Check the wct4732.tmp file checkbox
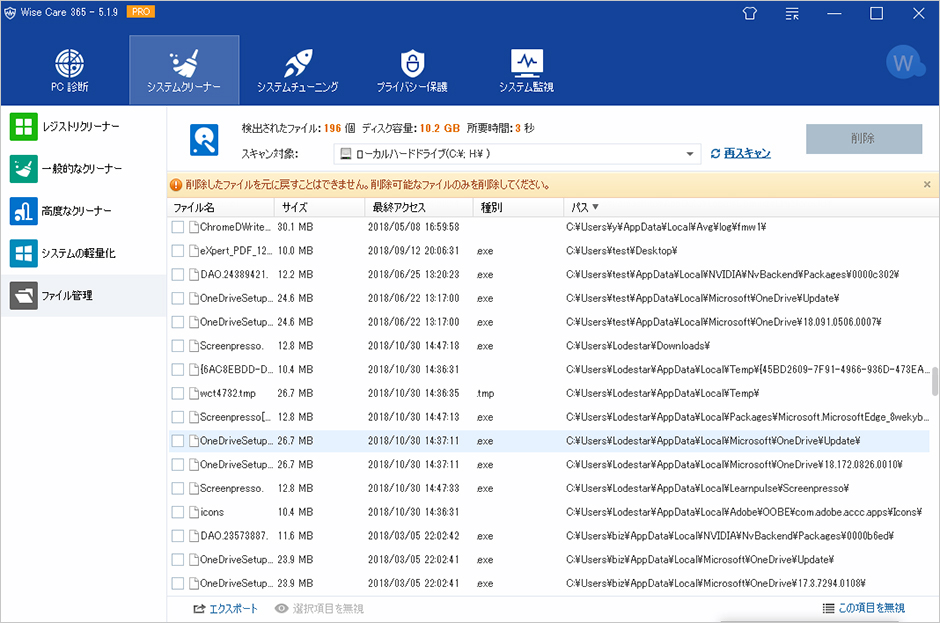This screenshot has width=940, height=623. click(177, 393)
